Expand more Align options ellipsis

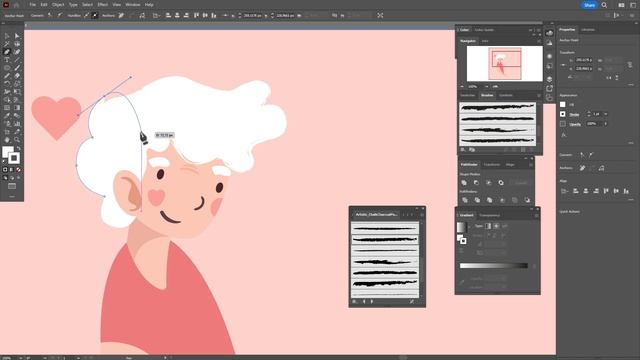point(631,200)
